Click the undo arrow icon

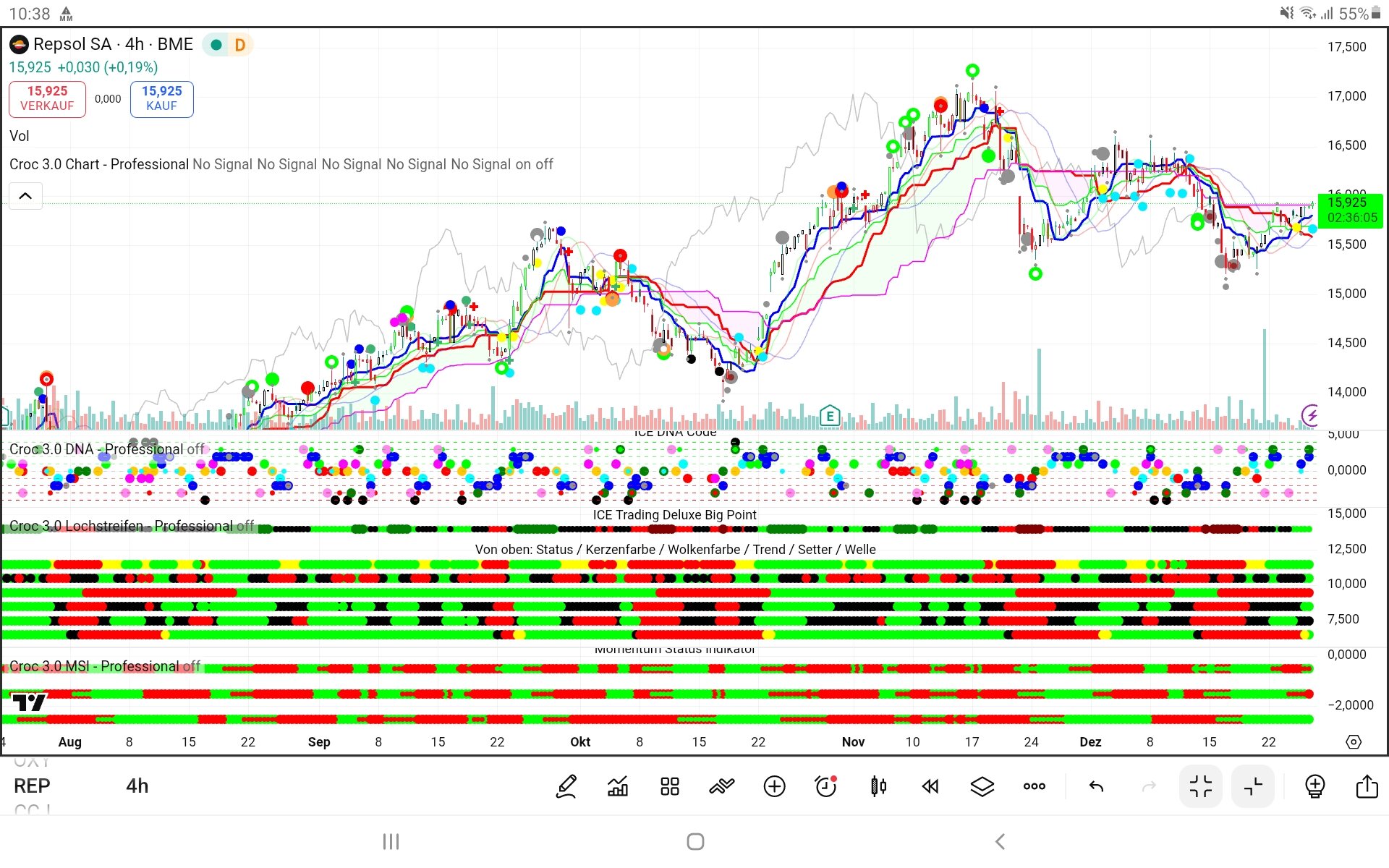(x=1096, y=786)
